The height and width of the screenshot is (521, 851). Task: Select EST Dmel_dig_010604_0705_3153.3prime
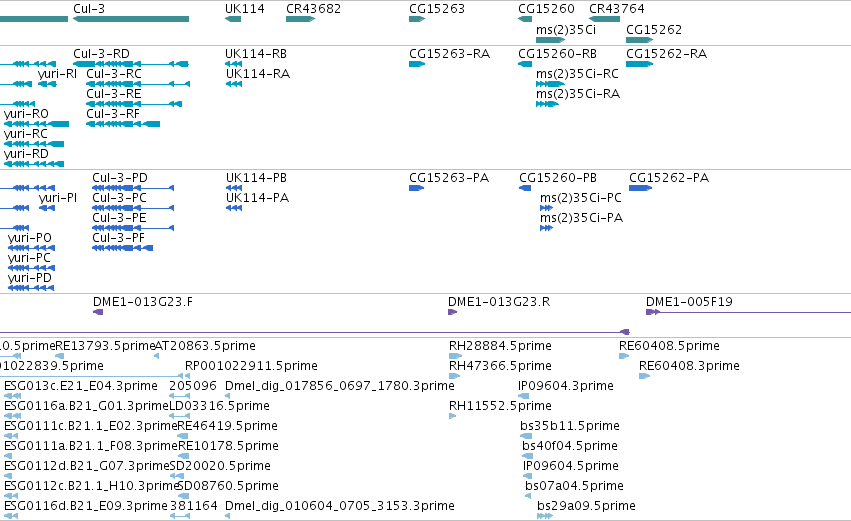340,507
